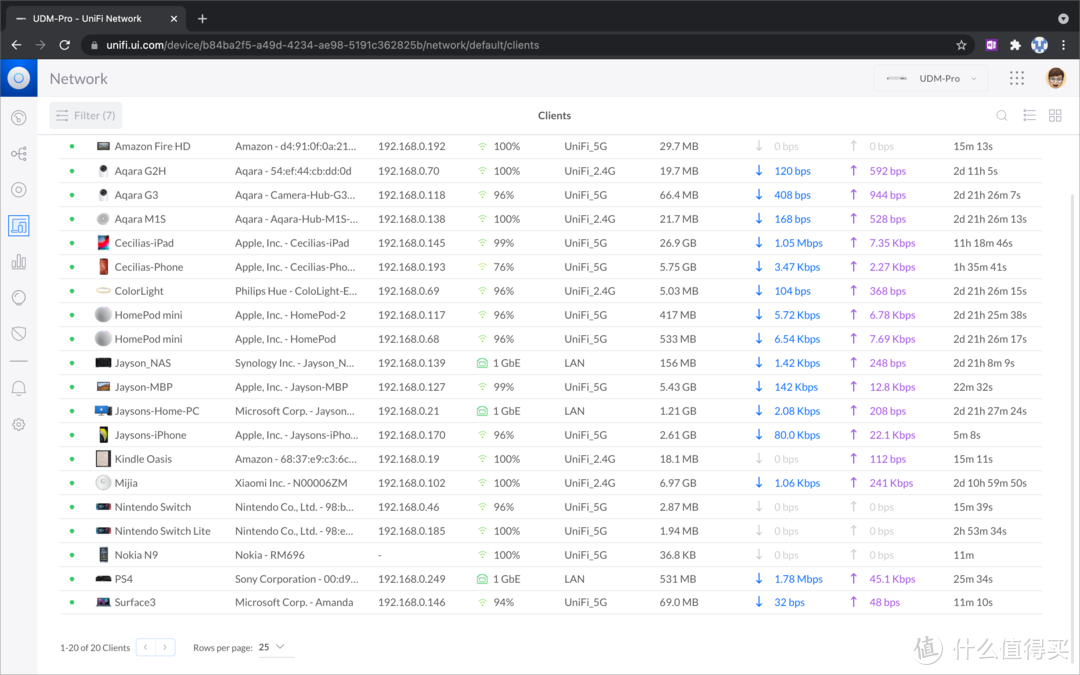
Task: Open the shield Threat Management icon
Action: pos(19,333)
